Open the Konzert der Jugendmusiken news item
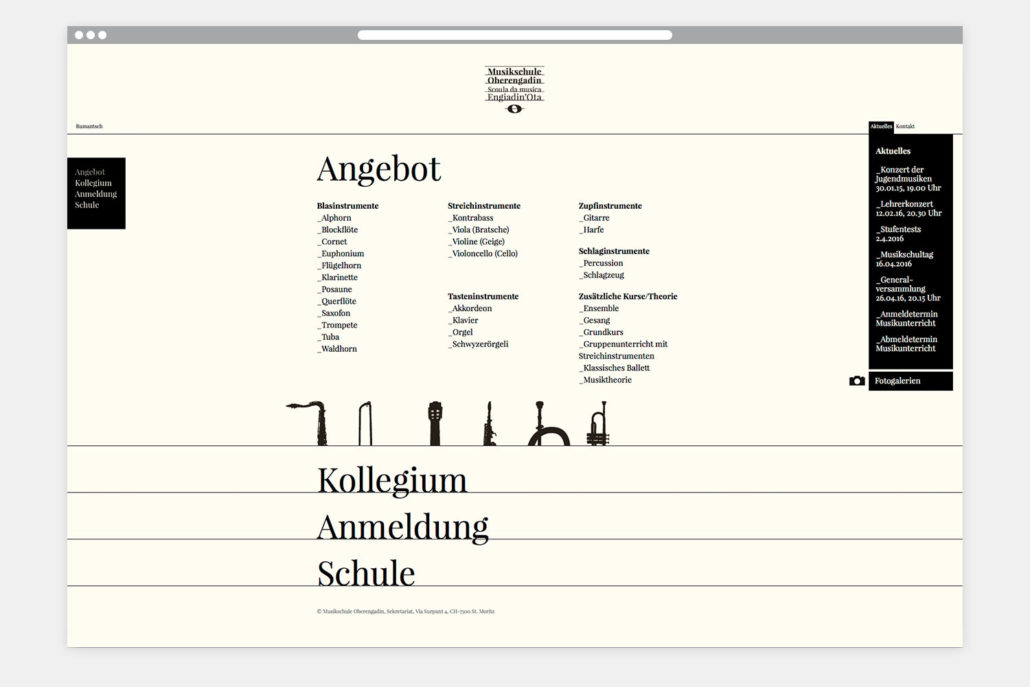Viewport: 1030px width, 687px height. point(908,179)
